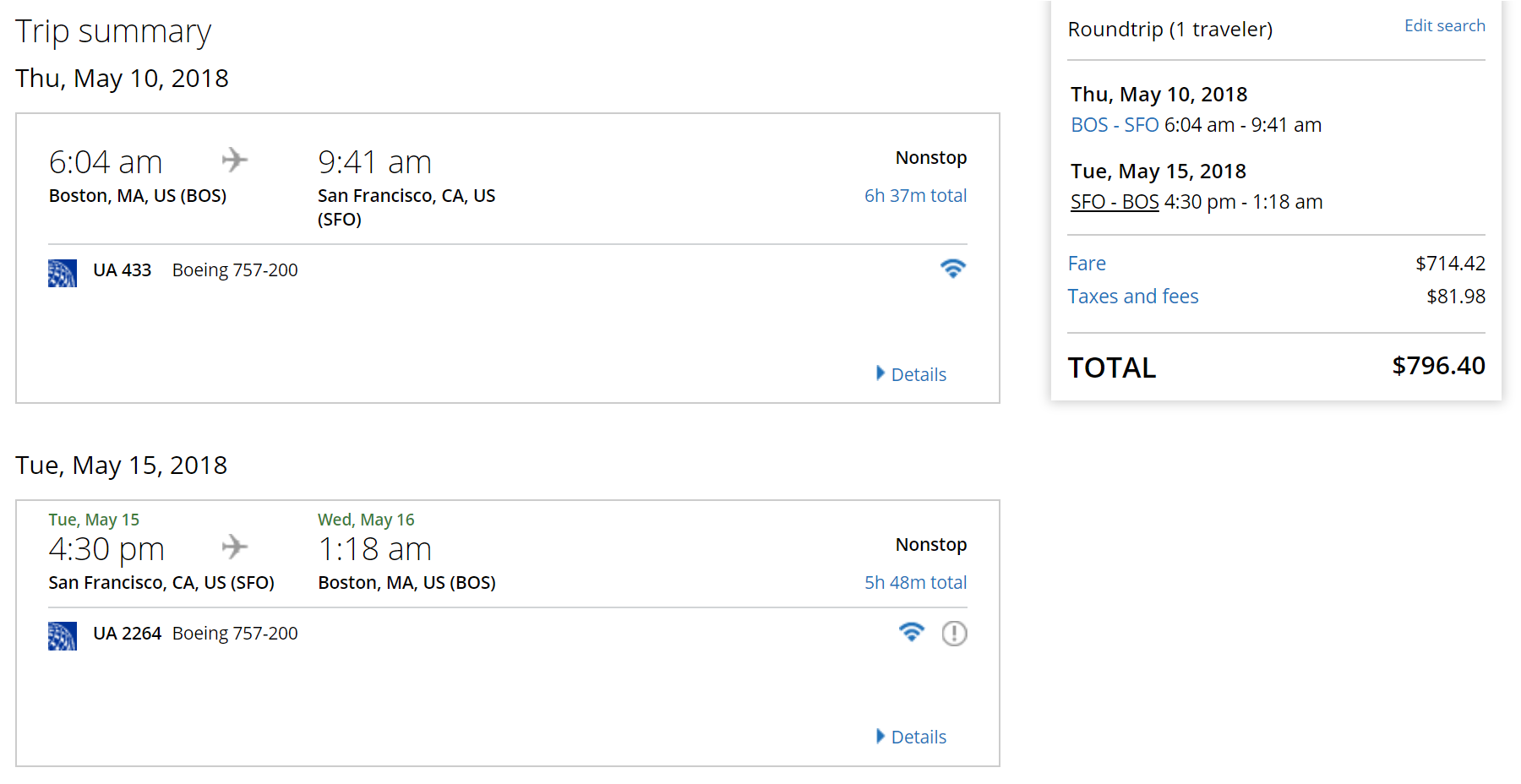Click the airplane icon on the 6:04 am flight
The image size is (1521, 784).
pyautogui.click(x=235, y=160)
